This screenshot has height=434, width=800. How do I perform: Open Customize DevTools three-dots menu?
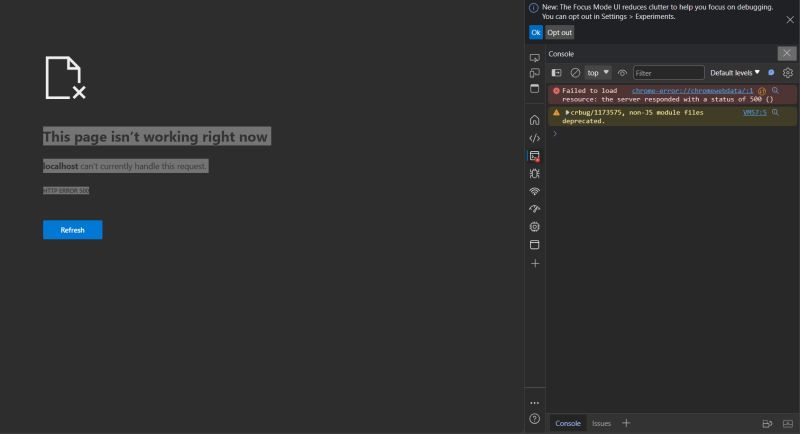click(534, 403)
